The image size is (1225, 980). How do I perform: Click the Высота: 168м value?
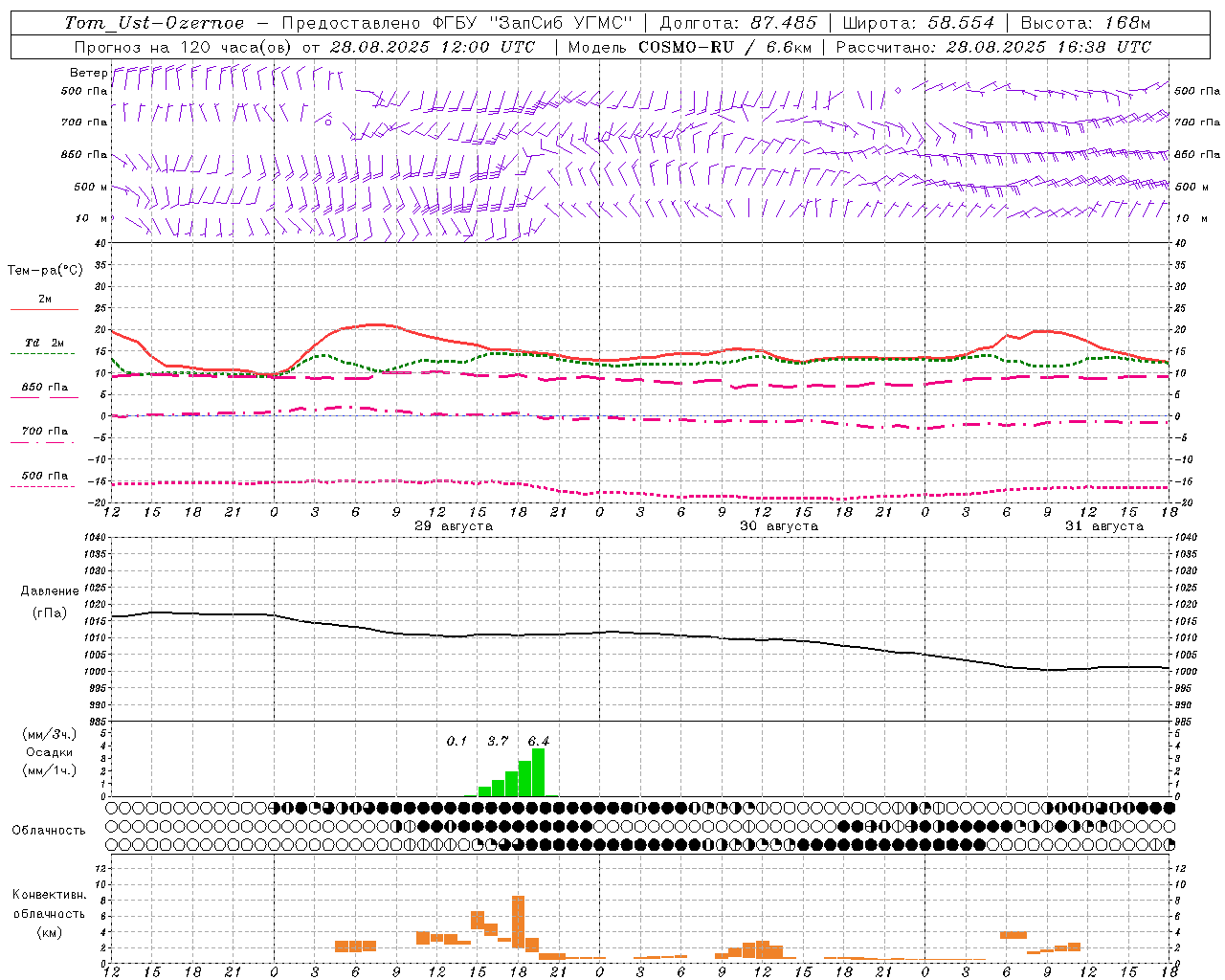coord(1086,23)
